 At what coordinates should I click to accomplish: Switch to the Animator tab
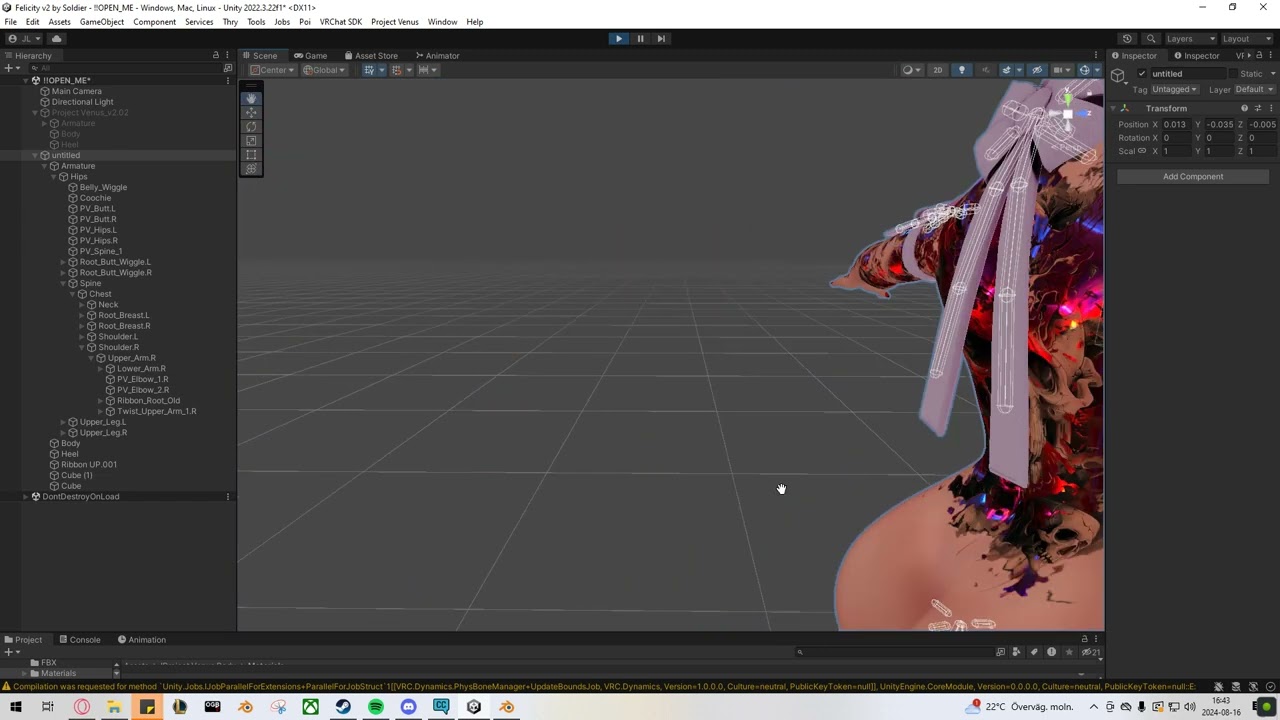click(x=436, y=55)
